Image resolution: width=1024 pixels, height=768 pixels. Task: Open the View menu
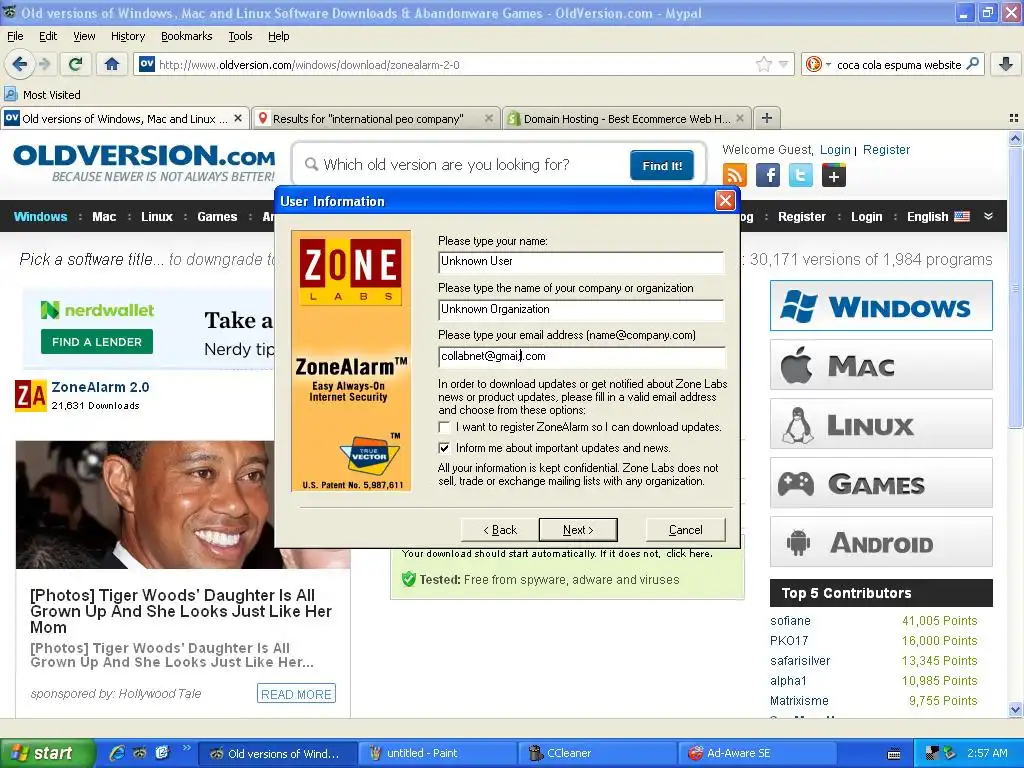point(84,36)
